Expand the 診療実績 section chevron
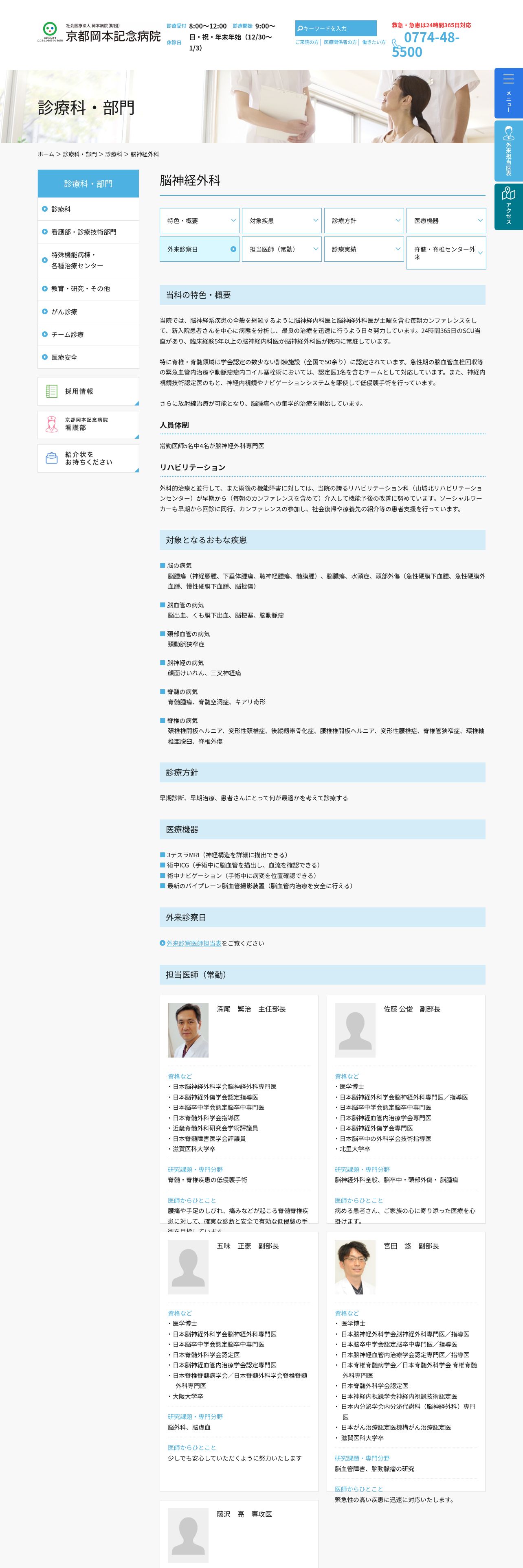 [398, 249]
